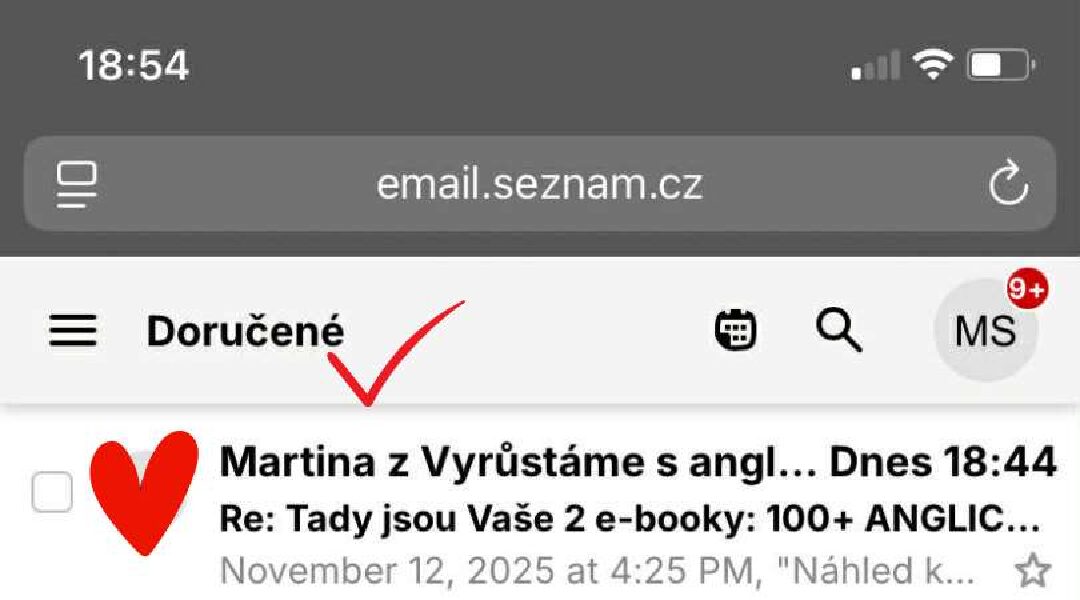The image size is (1080, 600).
Task: Open the email search magnifier
Action: 838,330
